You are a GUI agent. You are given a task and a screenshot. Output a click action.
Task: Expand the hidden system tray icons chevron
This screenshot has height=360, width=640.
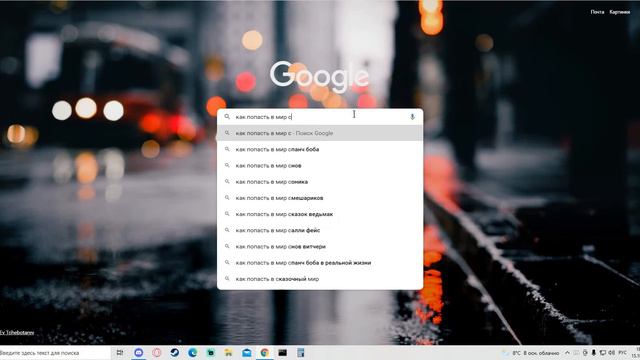(567, 353)
